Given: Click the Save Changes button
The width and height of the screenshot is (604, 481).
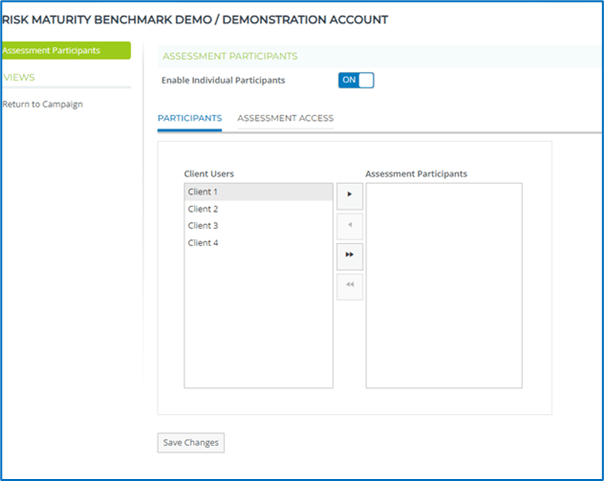Looking at the screenshot, I should [x=191, y=442].
